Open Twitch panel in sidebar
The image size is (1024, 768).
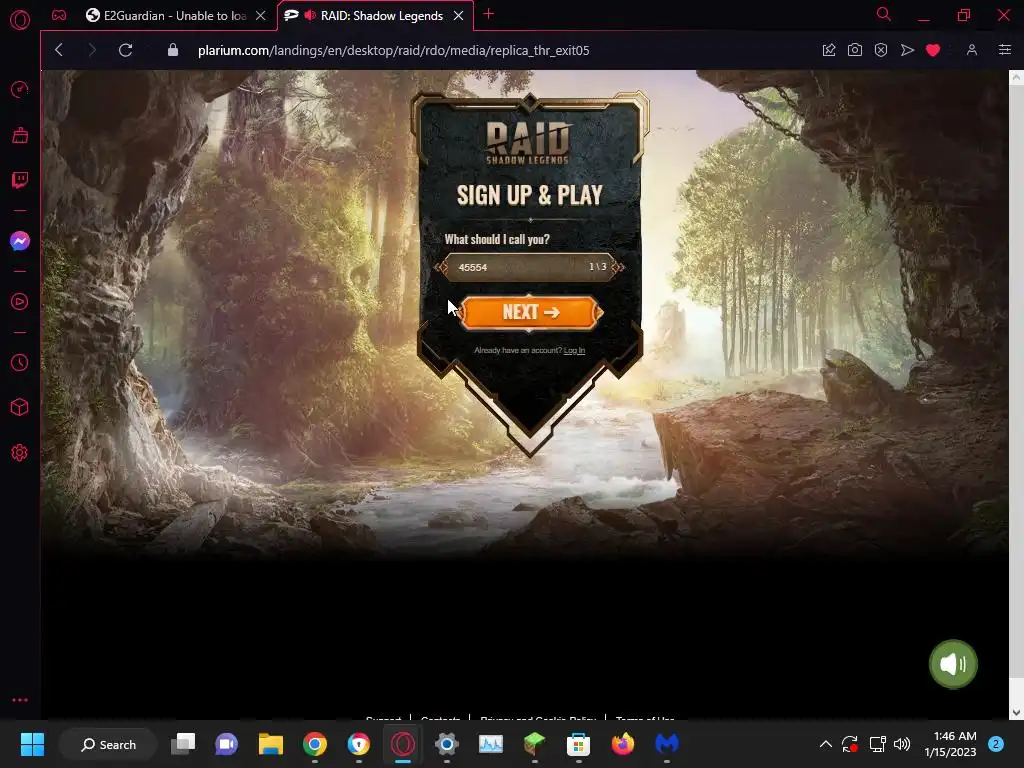20,180
